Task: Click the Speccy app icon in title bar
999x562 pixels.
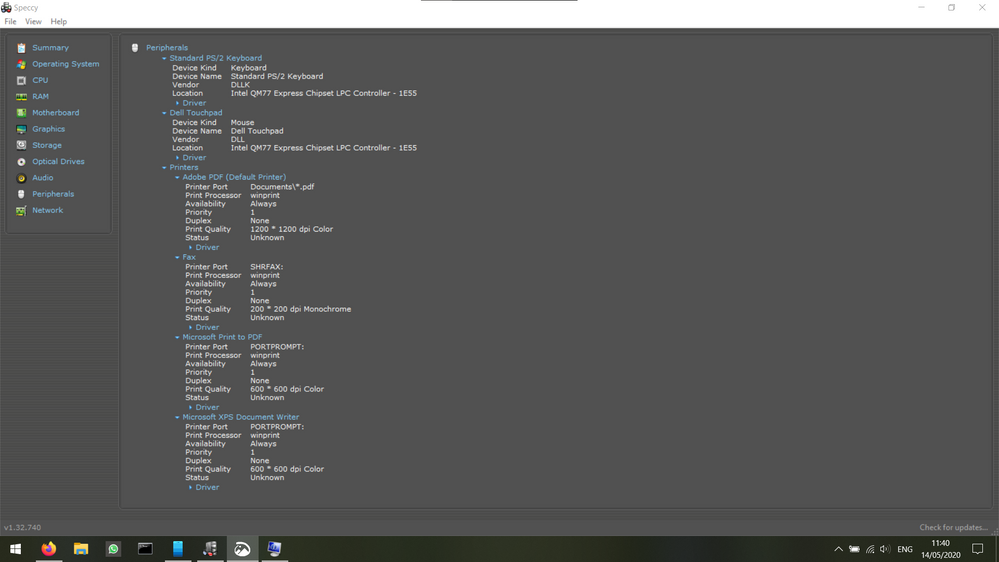Action: (6, 8)
